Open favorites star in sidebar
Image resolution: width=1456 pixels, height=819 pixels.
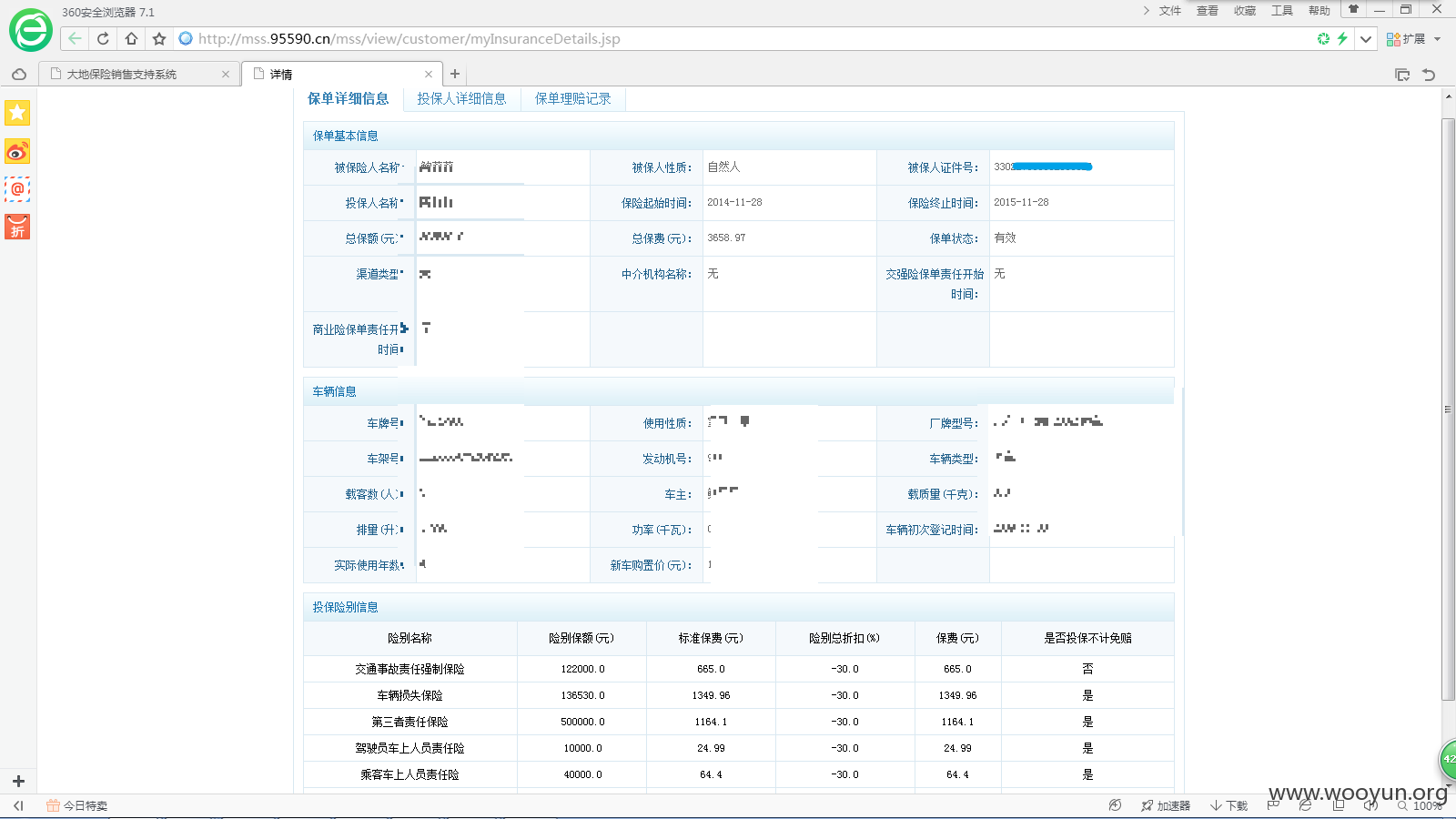tap(17, 113)
